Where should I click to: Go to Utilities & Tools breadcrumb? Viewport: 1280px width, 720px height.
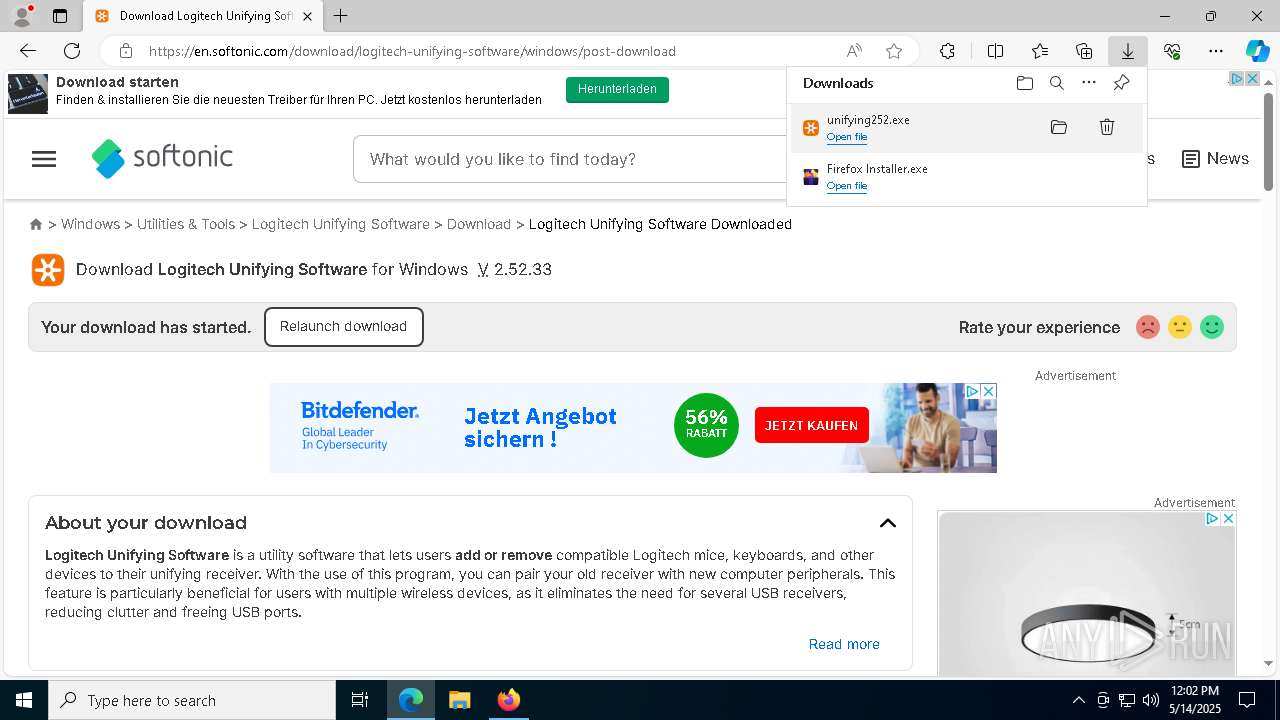coord(186,224)
